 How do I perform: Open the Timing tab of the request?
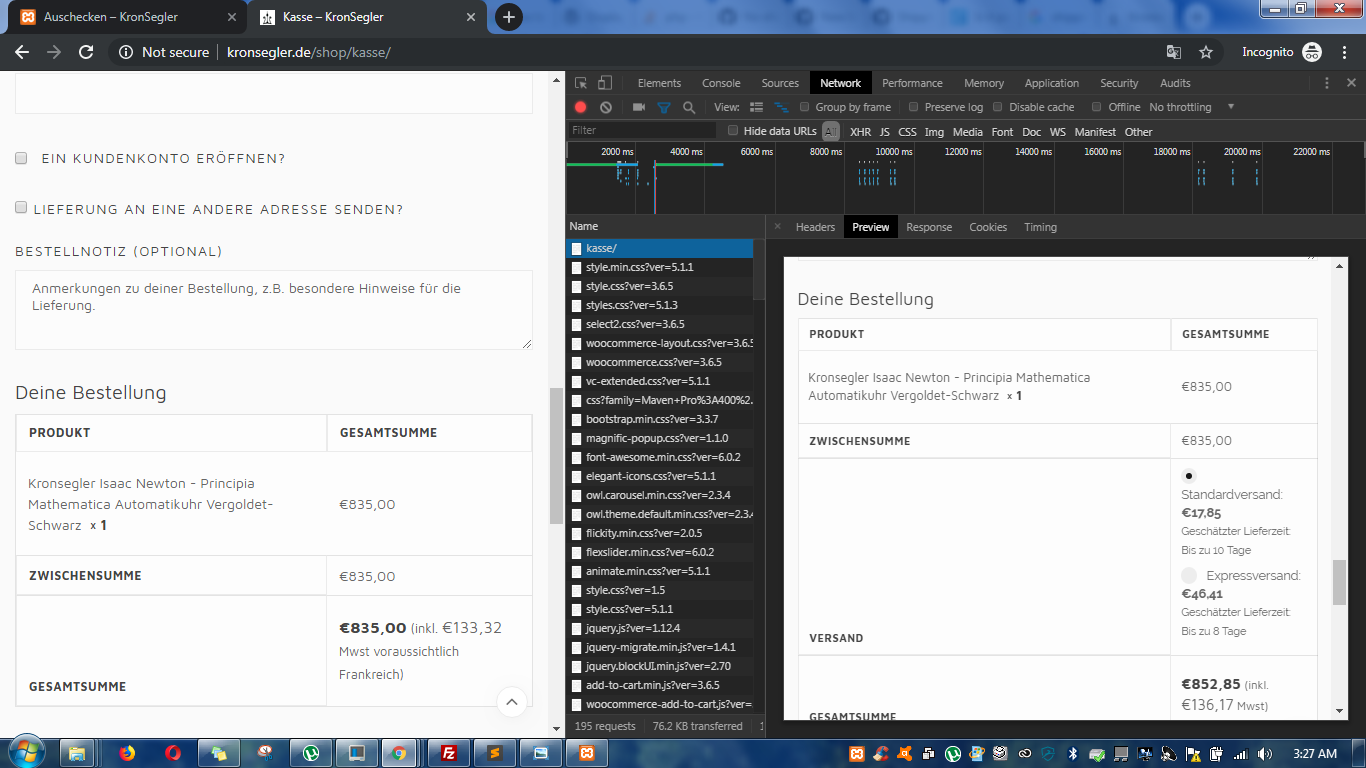point(1040,227)
